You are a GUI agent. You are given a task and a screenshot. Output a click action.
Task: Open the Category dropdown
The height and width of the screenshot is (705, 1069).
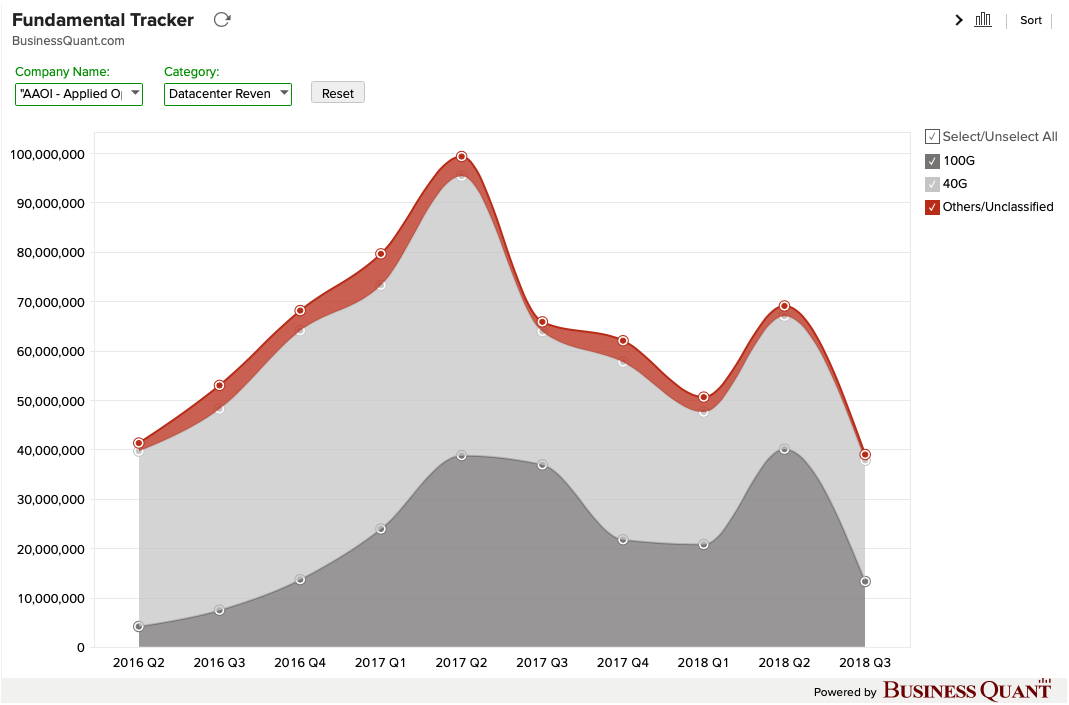228,94
